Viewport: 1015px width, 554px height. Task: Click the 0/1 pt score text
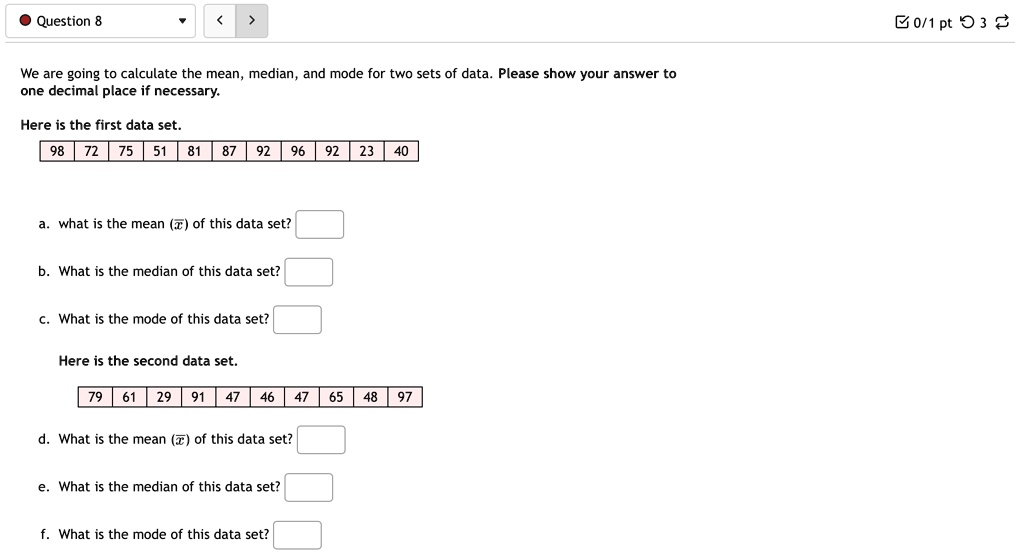point(933,23)
